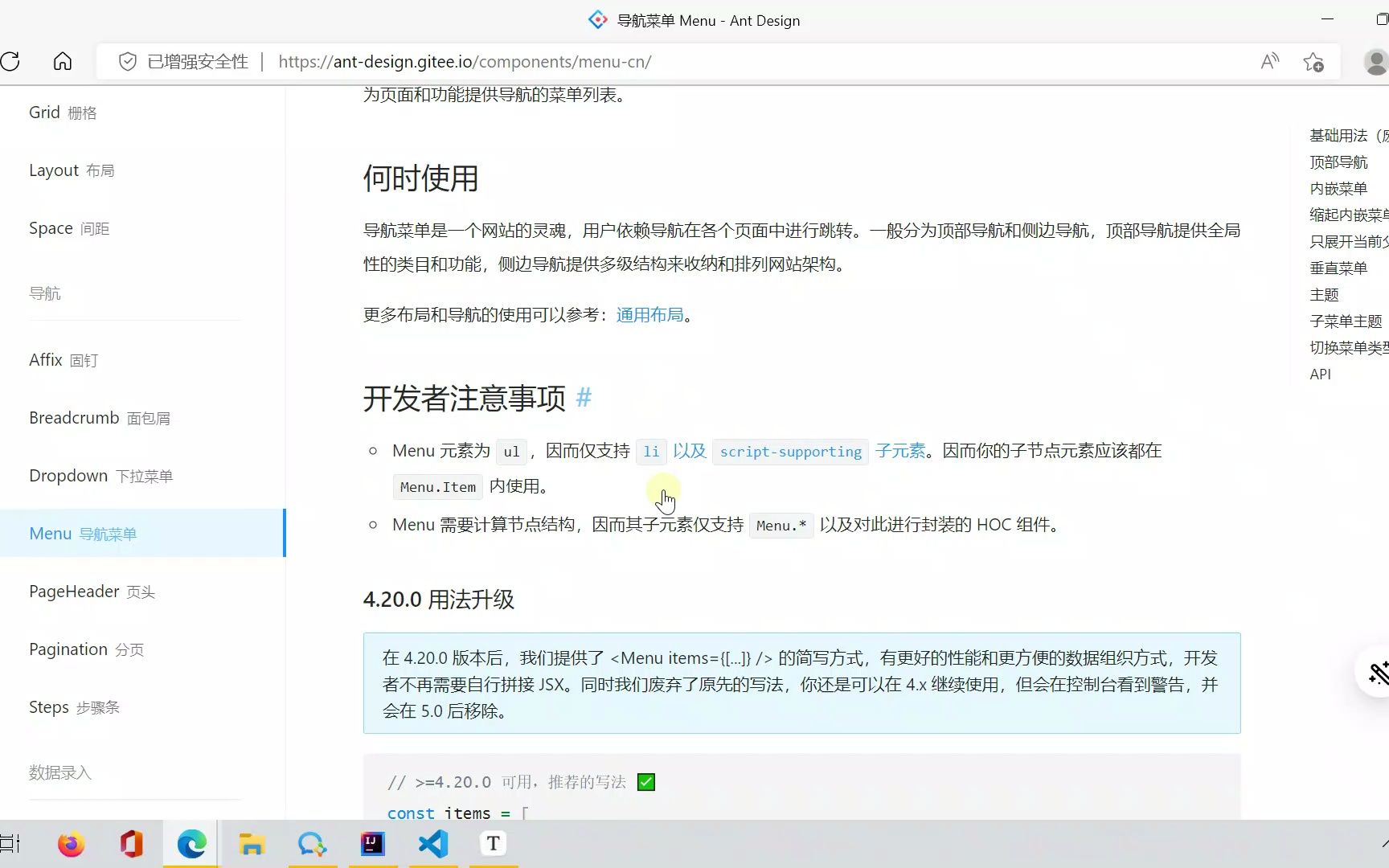Jump to 垂直菜单 in page anchor list
The width and height of the screenshot is (1389, 868).
point(1338,268)
